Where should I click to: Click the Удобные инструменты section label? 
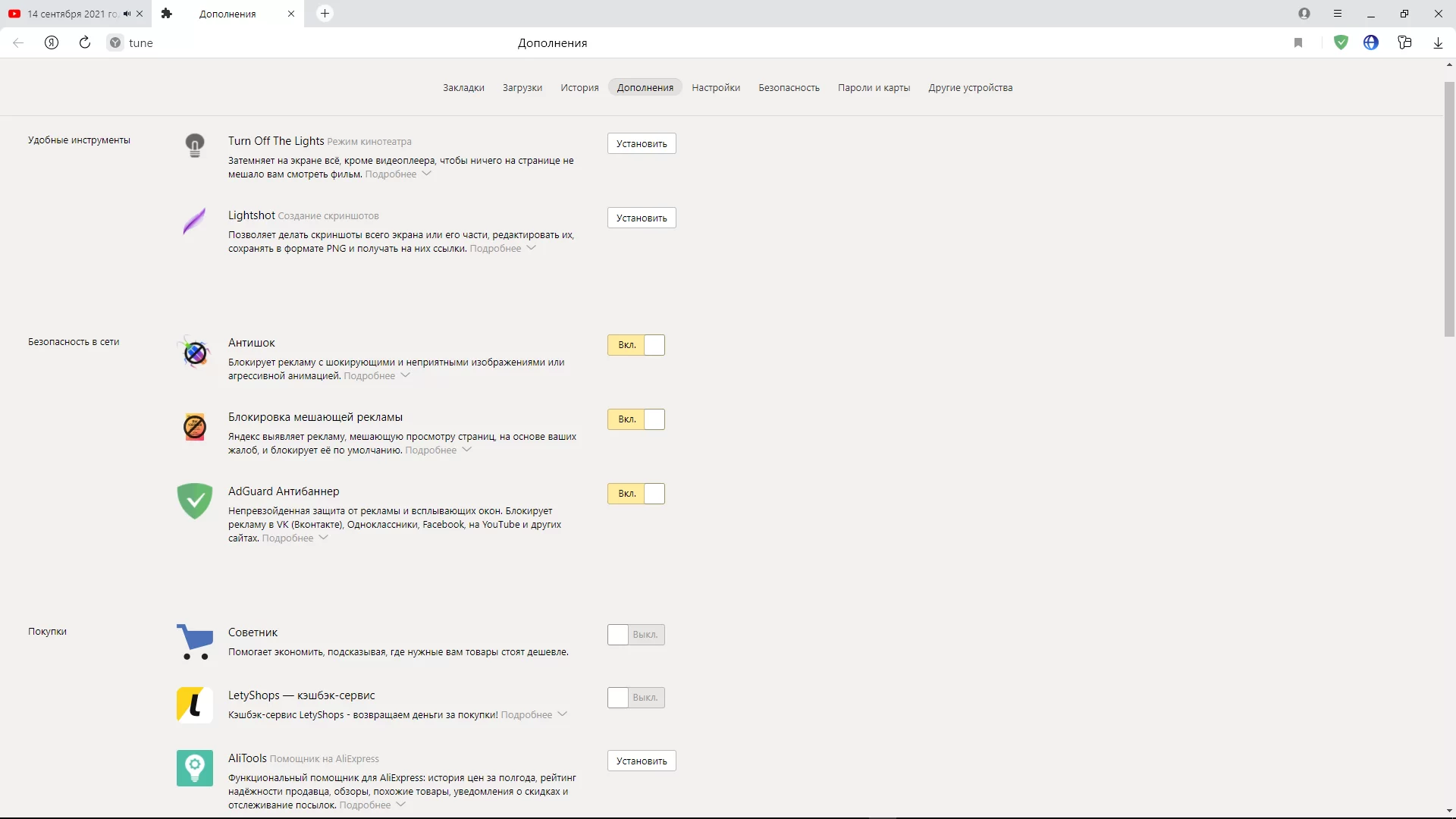click(x=79, y=140)
